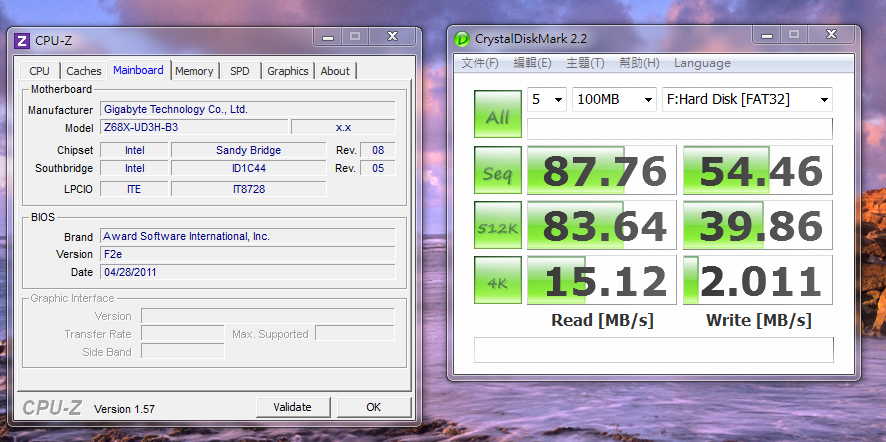This screenshot has width=886, height=442.
Task: Click the BIOS version F2e field
Action: (x=247, y=254)
